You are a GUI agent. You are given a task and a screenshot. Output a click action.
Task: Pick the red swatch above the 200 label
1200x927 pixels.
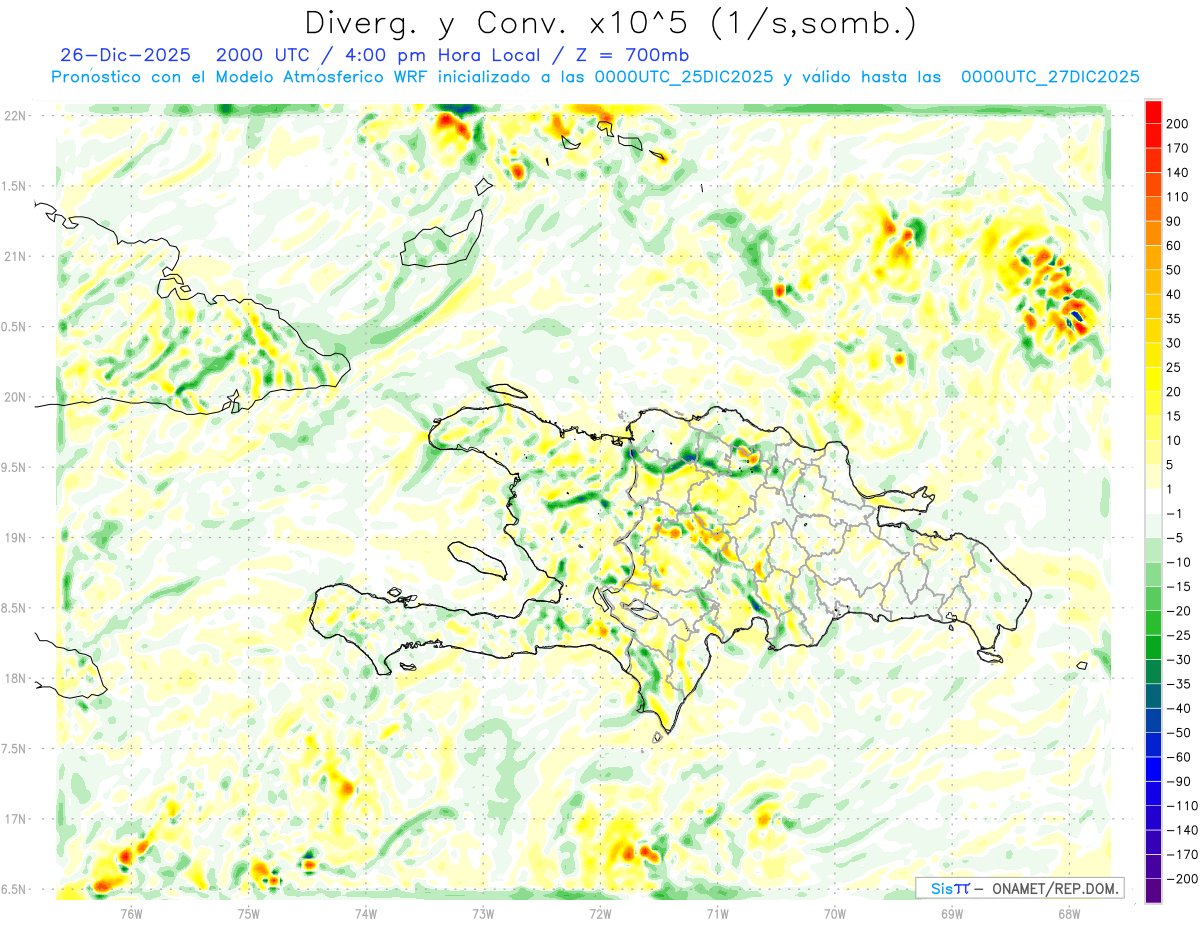(1153, 111)
